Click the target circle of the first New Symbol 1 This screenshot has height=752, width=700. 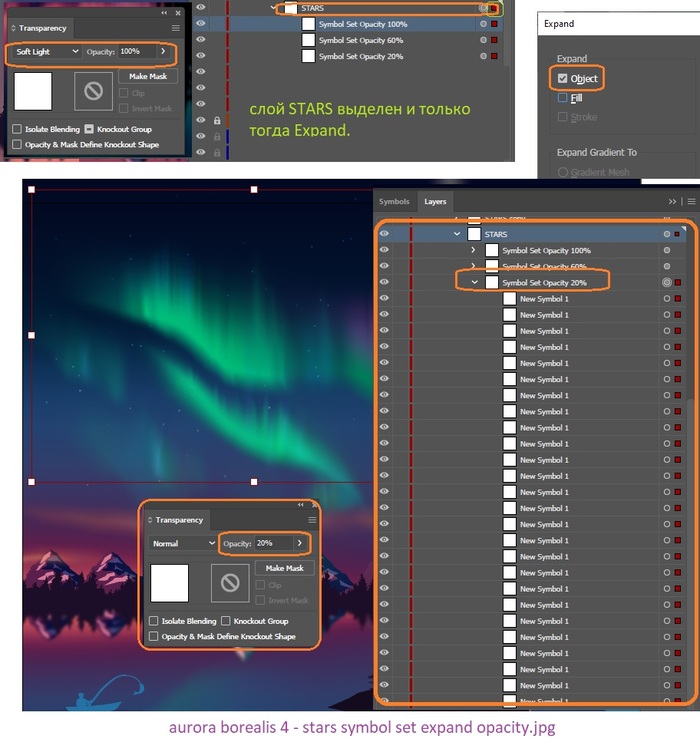[x=667, y=299]
